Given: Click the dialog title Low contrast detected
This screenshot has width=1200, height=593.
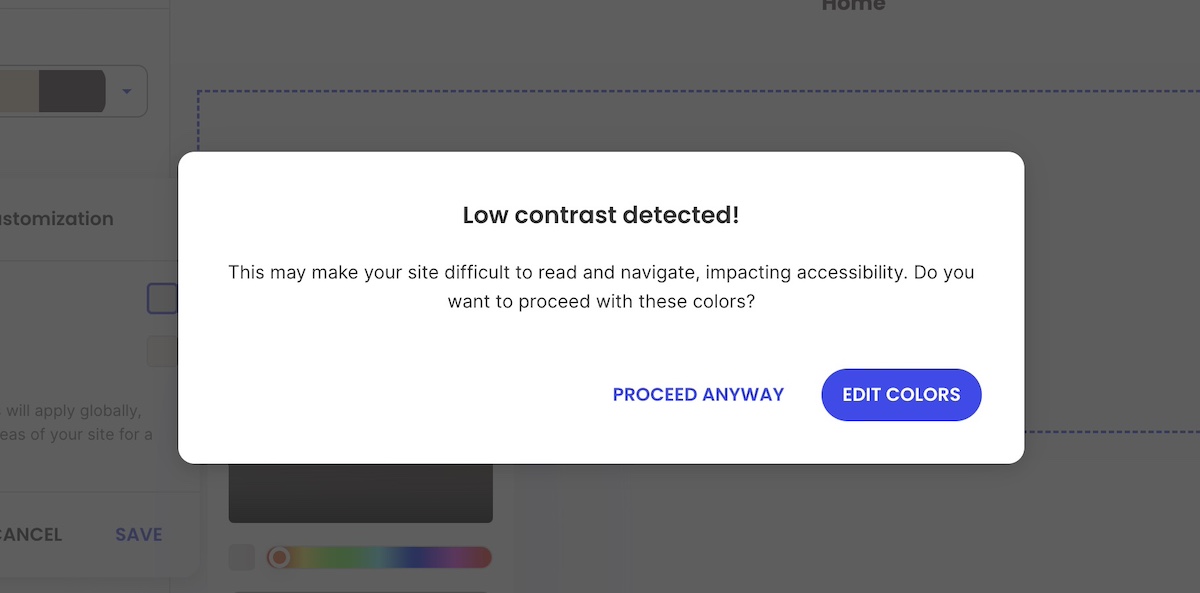Looking at the screenshot, I should click(x=600, y=215).
